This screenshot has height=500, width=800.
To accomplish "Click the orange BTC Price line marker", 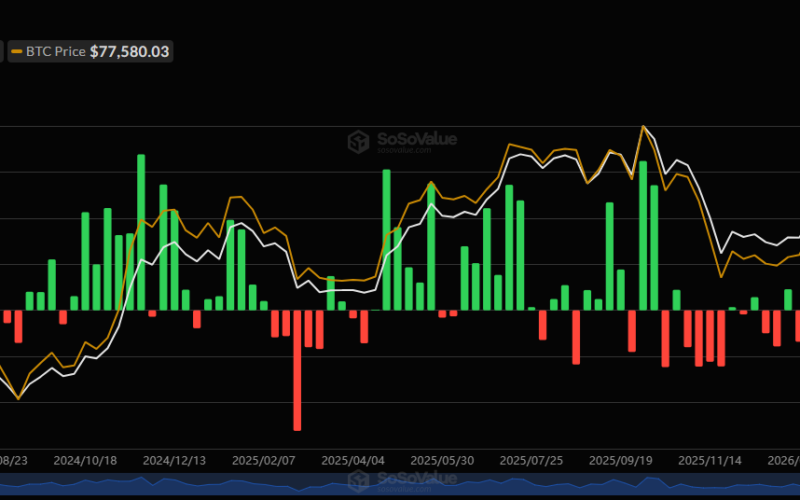I will 17,52.
